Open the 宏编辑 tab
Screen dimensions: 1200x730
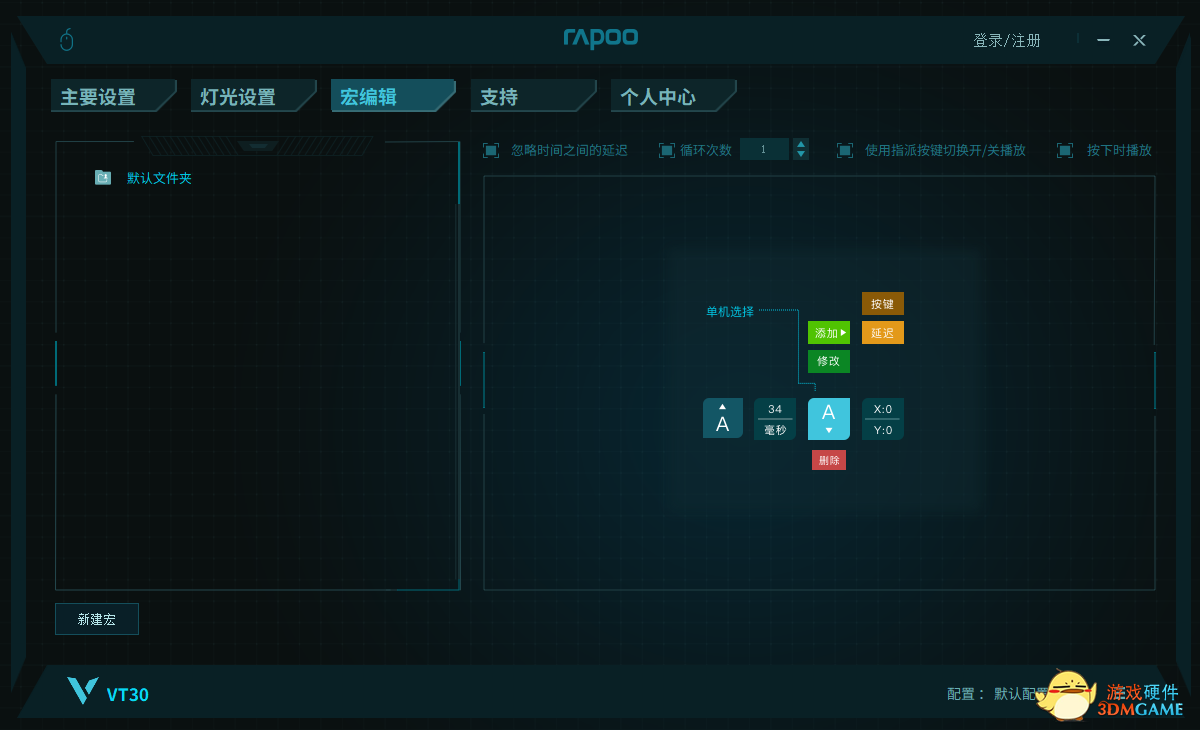[x=393, y=96]
